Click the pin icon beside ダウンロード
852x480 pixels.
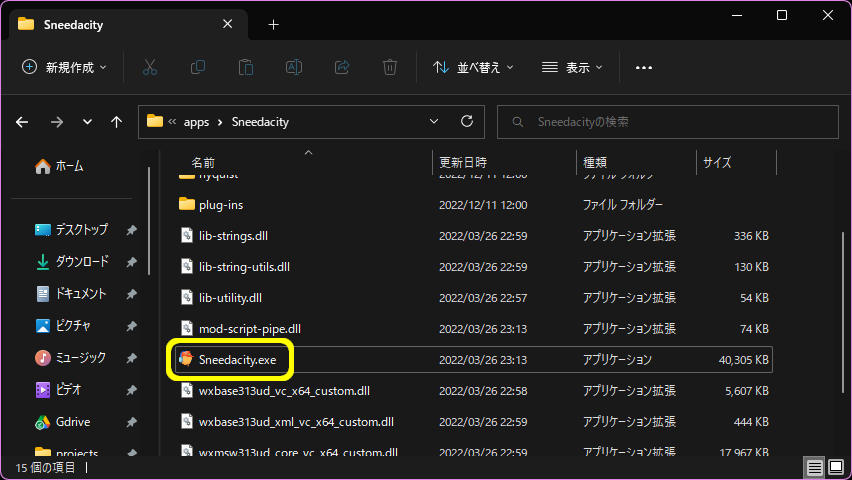[x=131, y=262]
